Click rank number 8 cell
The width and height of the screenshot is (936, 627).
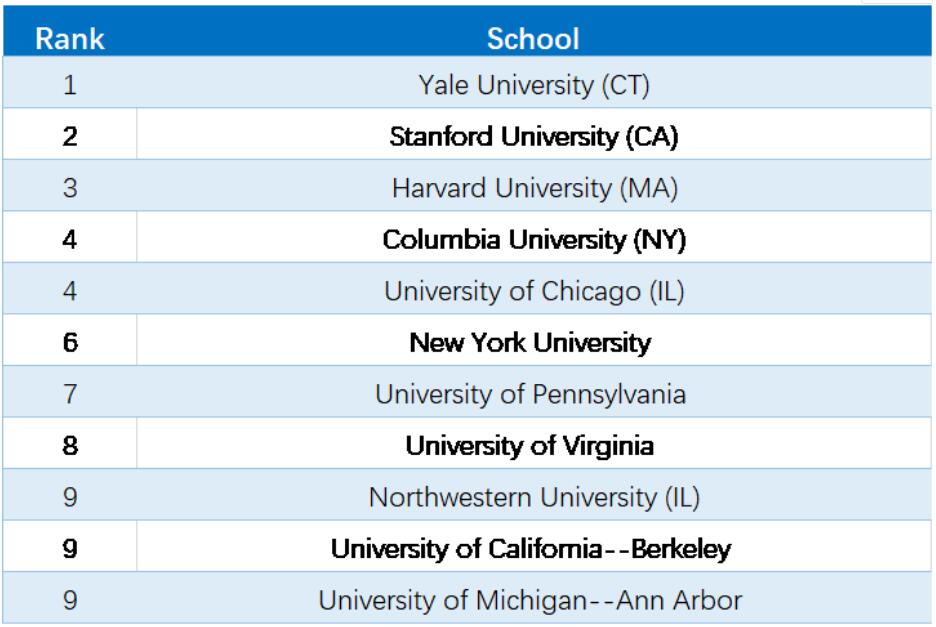(x=70, y=443)
